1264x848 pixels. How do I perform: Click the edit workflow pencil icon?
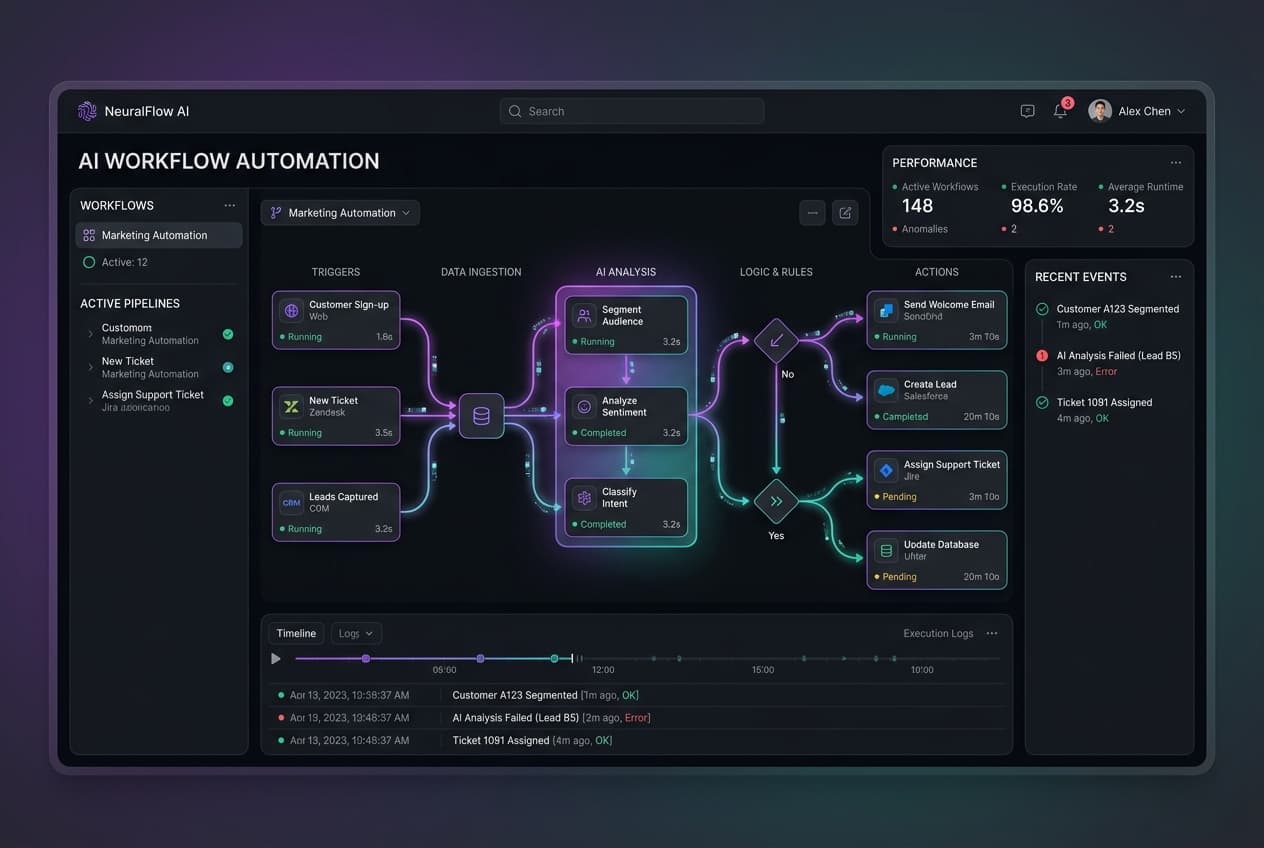click(845, 212)
